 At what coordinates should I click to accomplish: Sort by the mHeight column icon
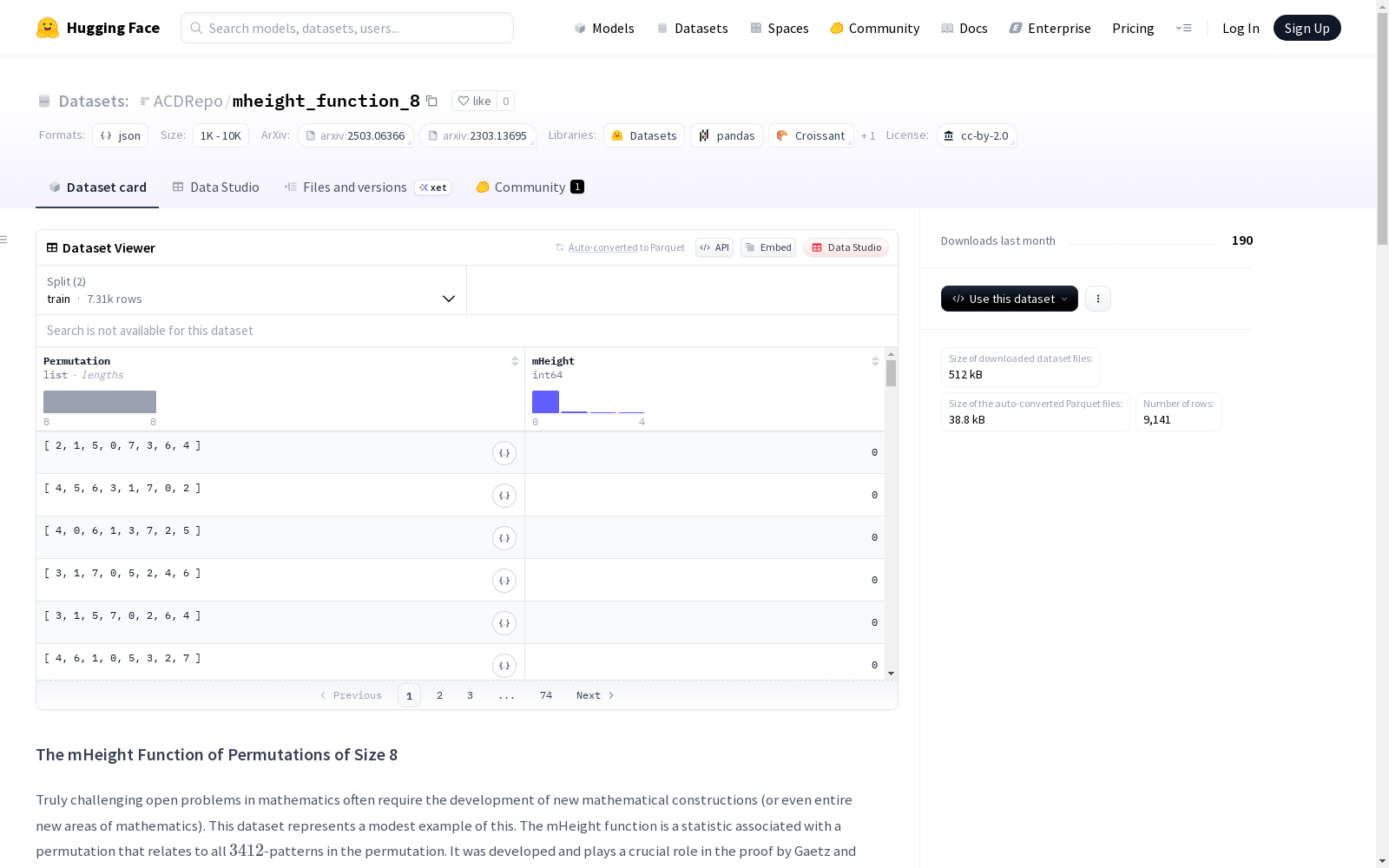(x=875, y=361)
